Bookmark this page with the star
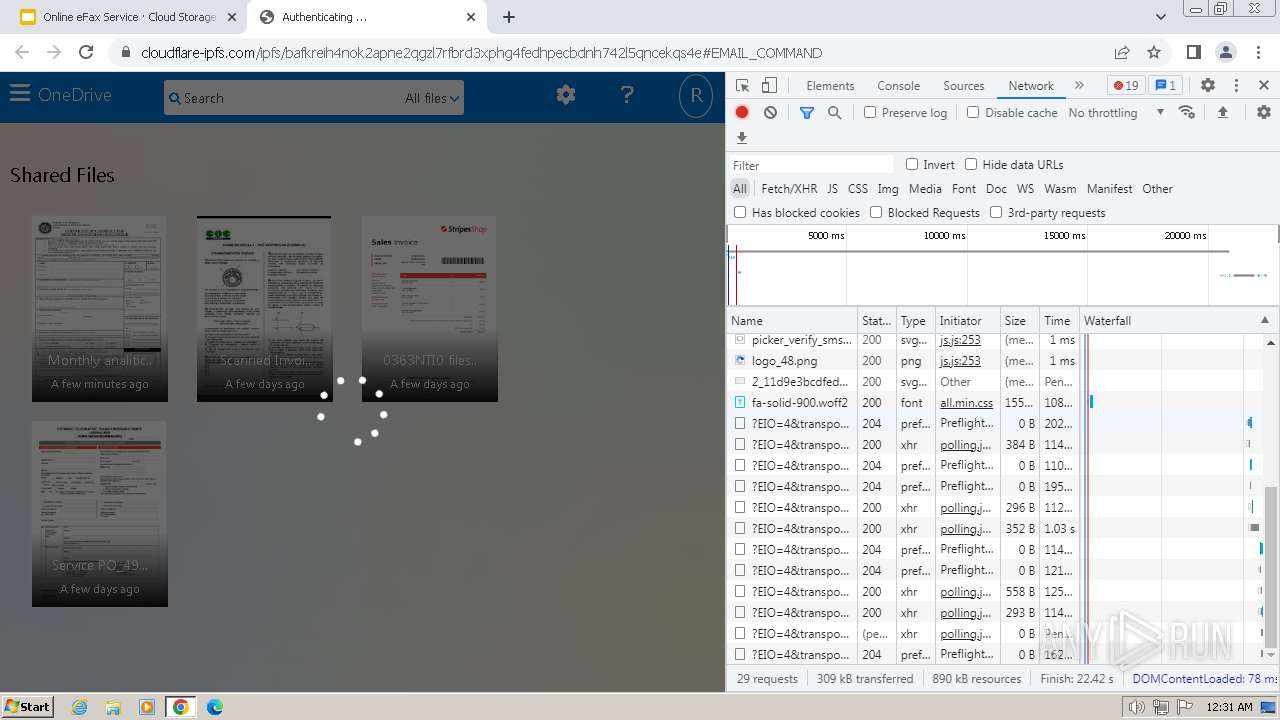The height and width of the screenshot is (720, 1280). pyautogui.click(x=1154, y=52)
